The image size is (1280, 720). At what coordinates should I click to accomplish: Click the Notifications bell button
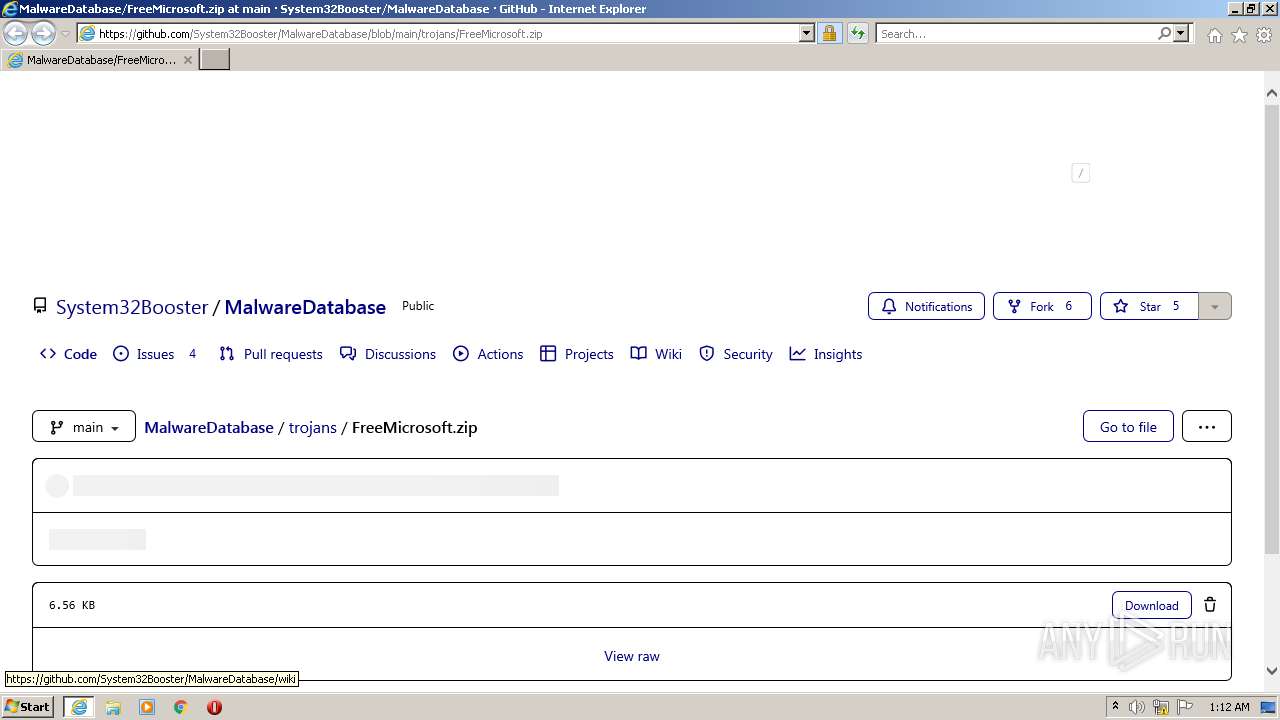pyautogui.click(x=926, y=306)
